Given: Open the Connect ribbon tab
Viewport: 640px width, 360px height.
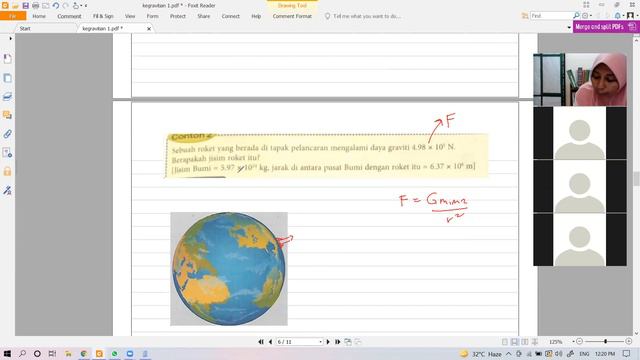Looking at the screenshot, I should tap(231, 16).
